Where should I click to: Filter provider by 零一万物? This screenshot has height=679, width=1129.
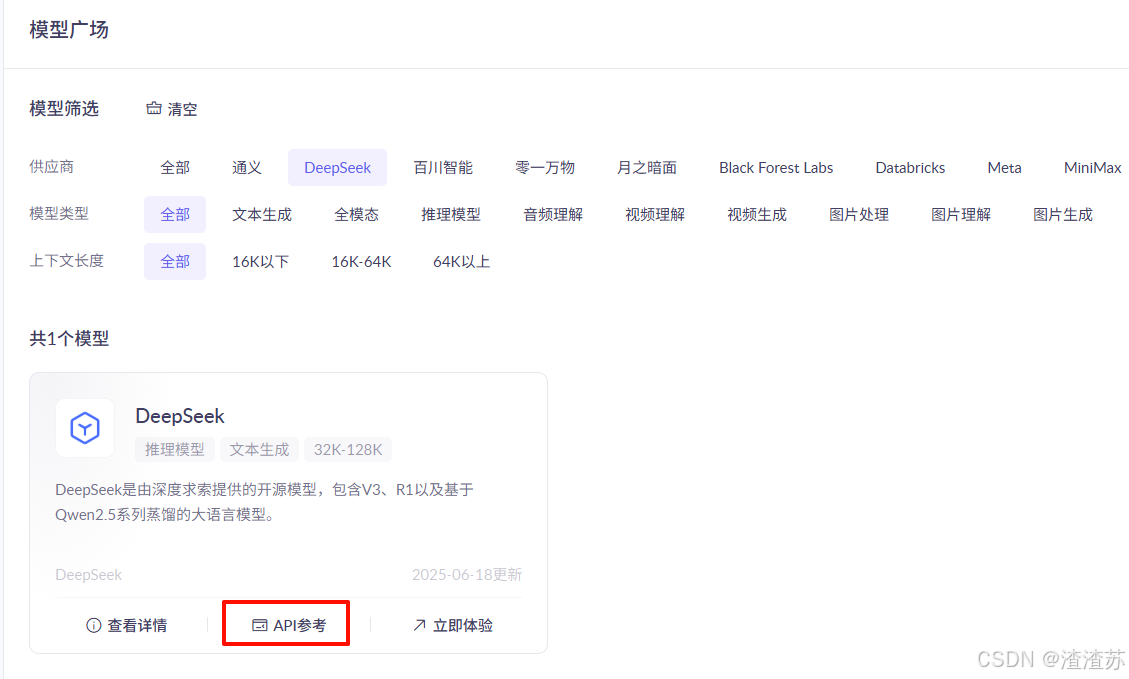[x=545, y=168]
